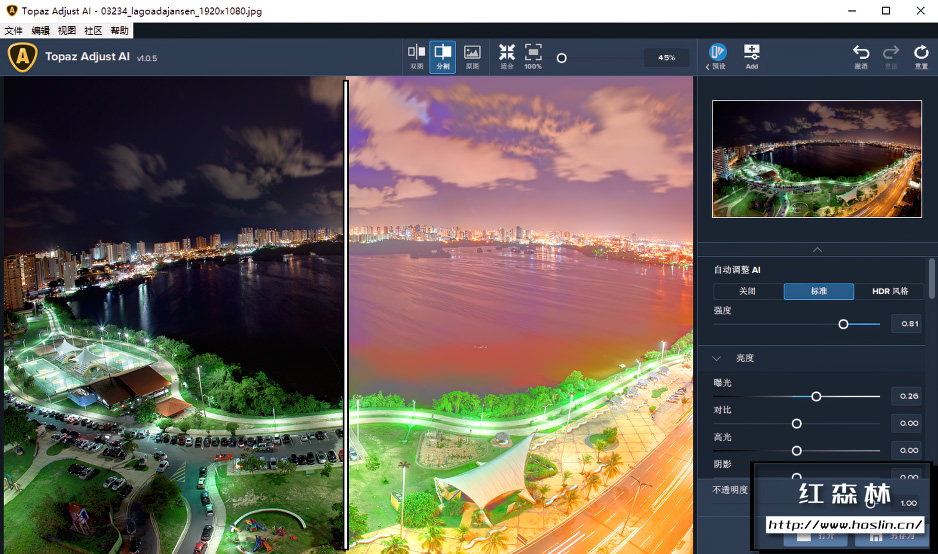
Task: Click the 0.26 exposure value field
Action: [906, 396]
